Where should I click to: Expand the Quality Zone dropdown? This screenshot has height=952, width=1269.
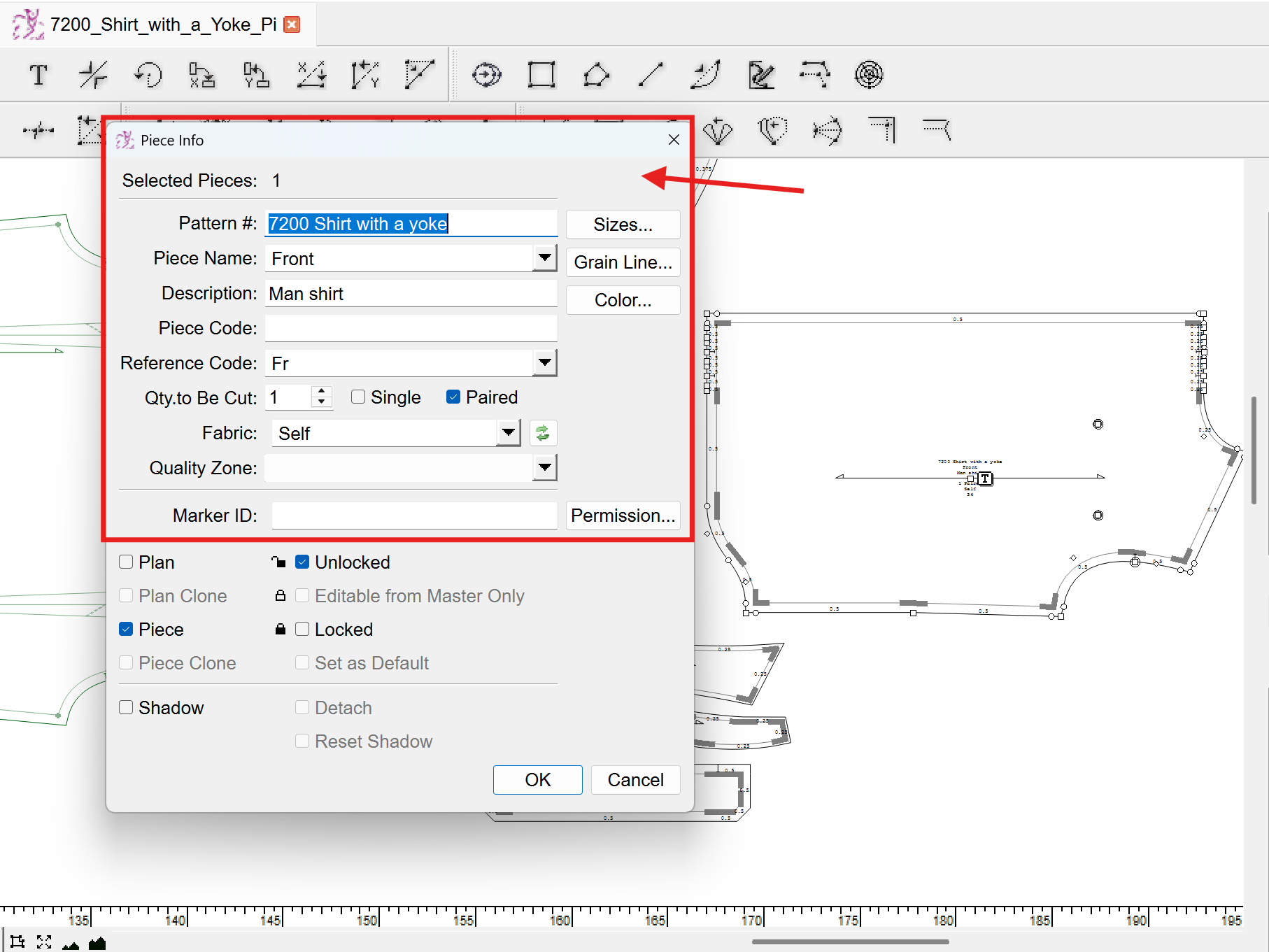click(x=544, y=468)
